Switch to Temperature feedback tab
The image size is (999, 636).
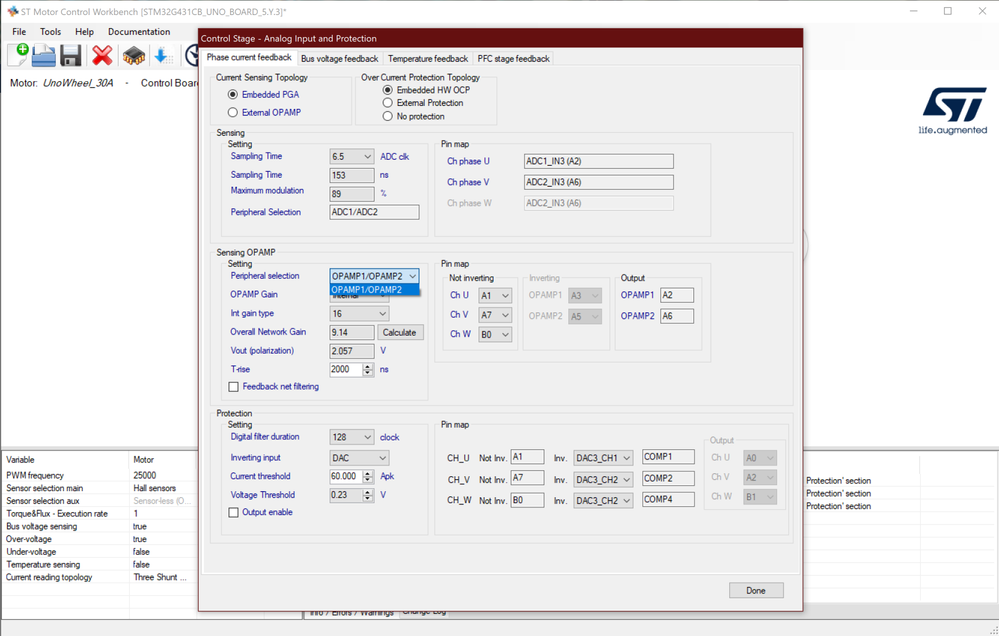pyautogui.click(x=428, y=59)
